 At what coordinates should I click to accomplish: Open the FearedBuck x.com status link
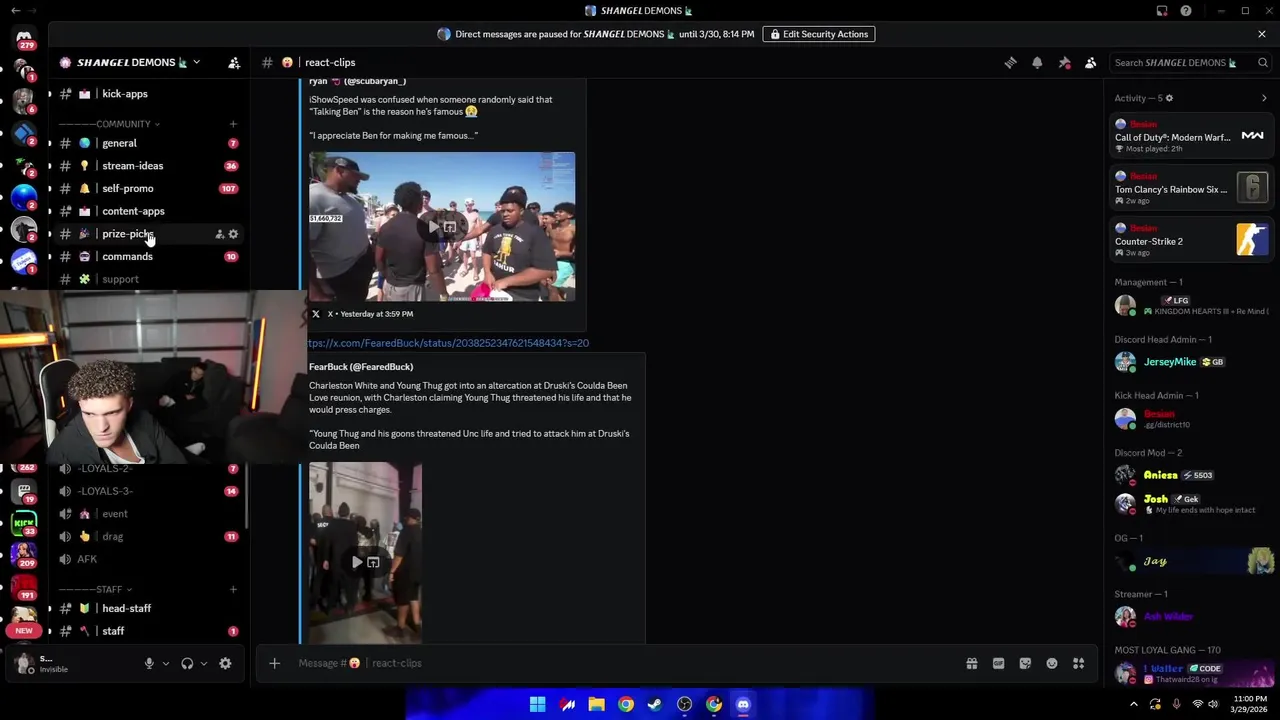pos(448,343)
